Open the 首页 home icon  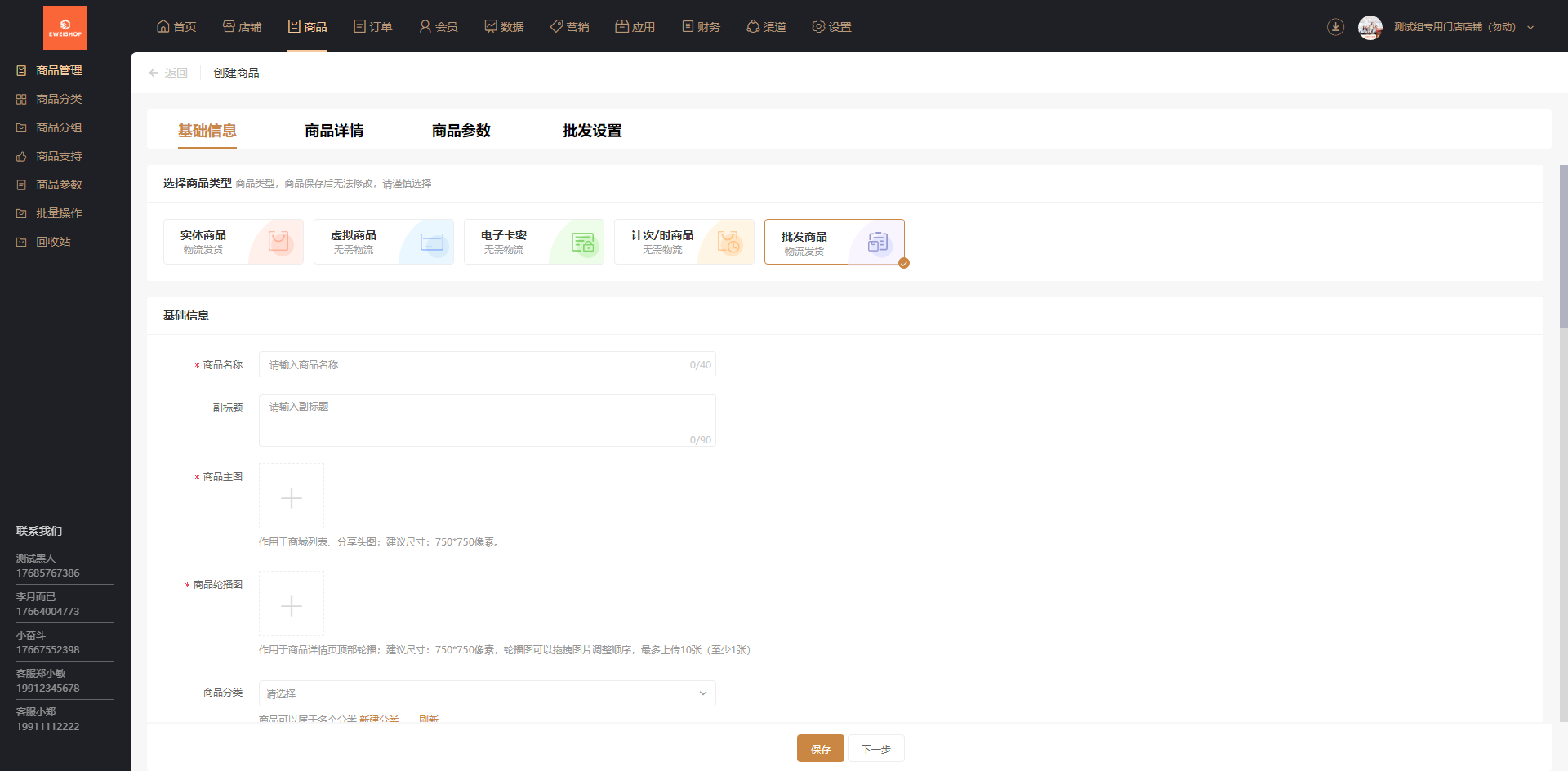(163, 26)
